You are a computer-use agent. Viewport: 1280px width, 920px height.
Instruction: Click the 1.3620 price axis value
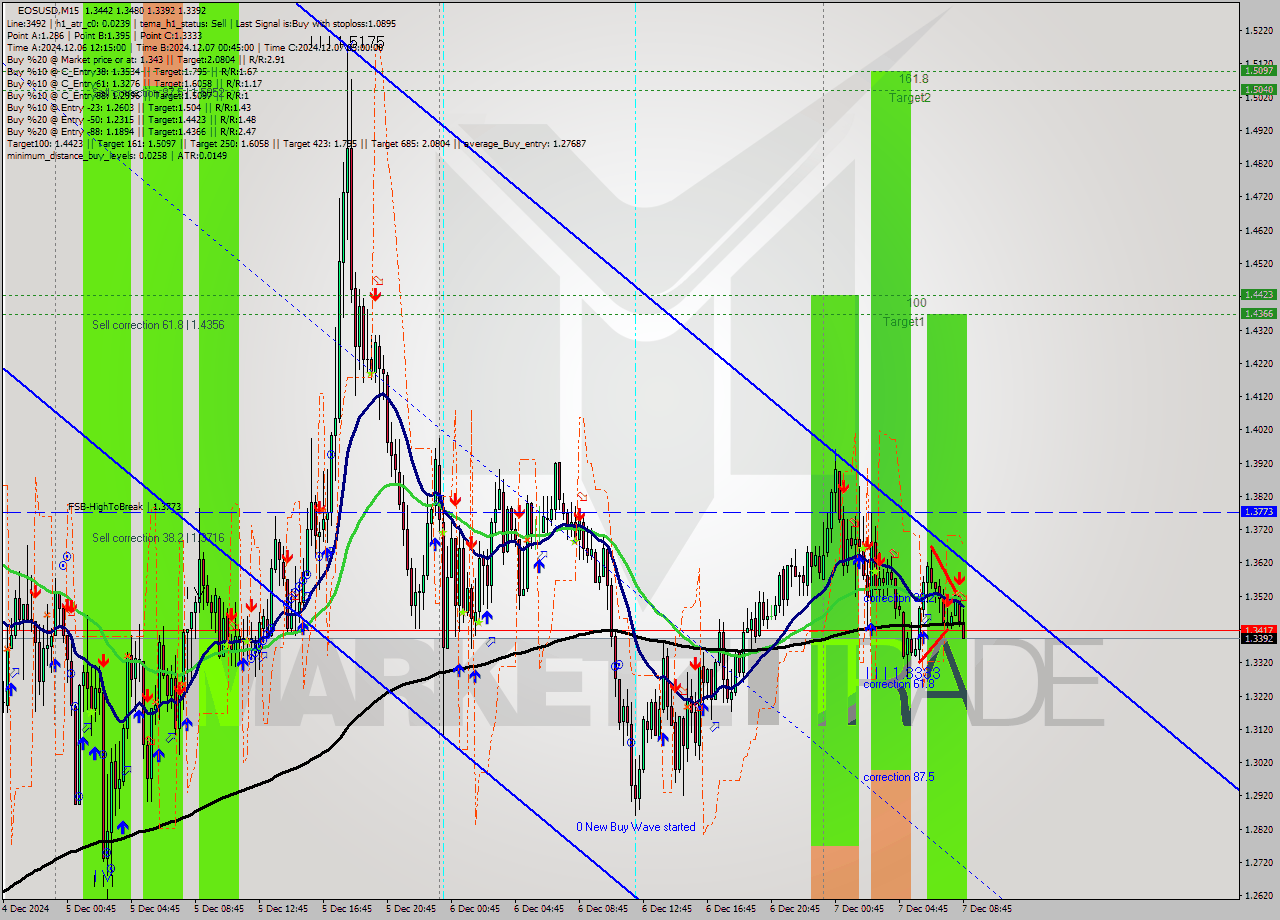pos(1258,563)
